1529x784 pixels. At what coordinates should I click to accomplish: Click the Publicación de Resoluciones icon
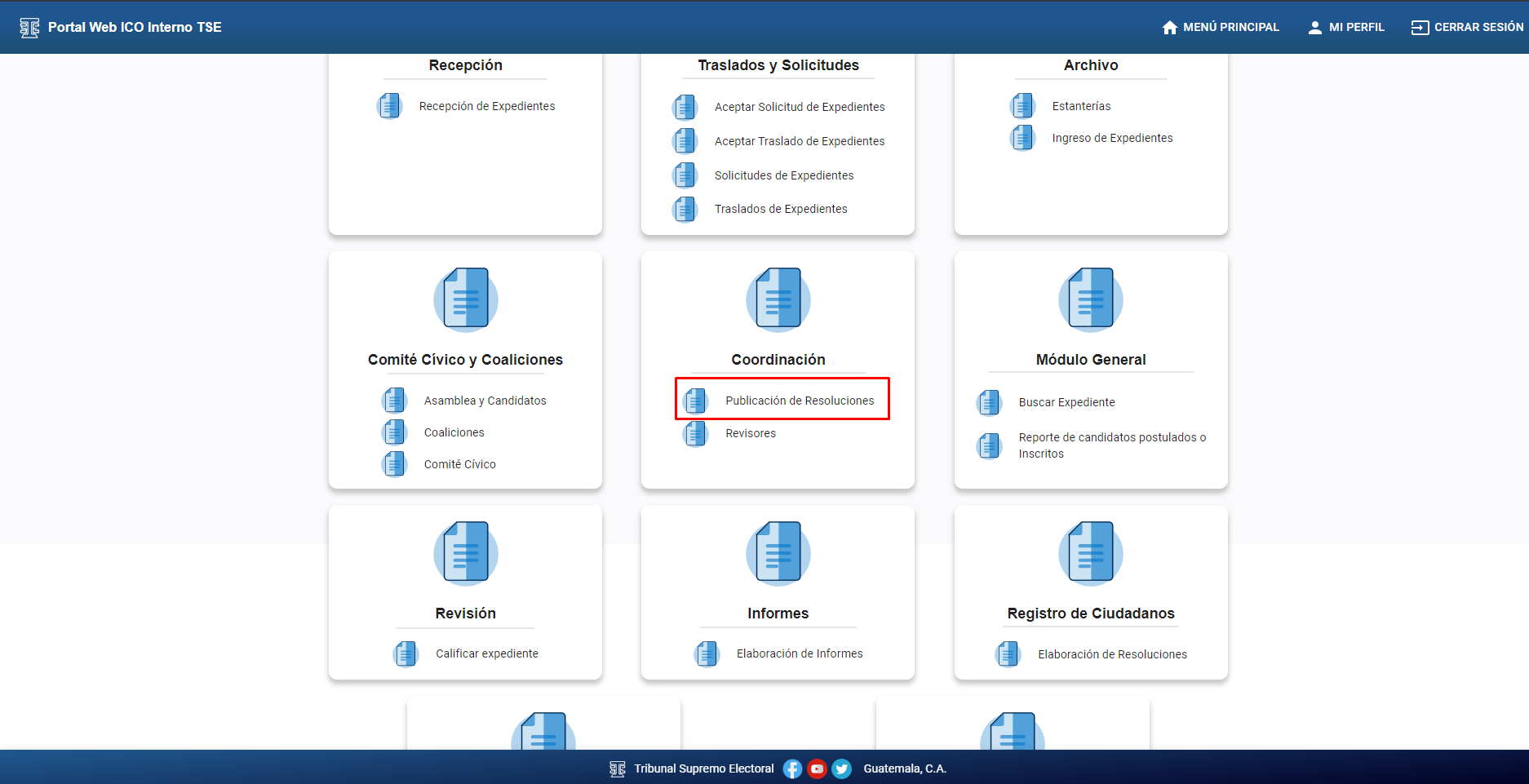696,400
